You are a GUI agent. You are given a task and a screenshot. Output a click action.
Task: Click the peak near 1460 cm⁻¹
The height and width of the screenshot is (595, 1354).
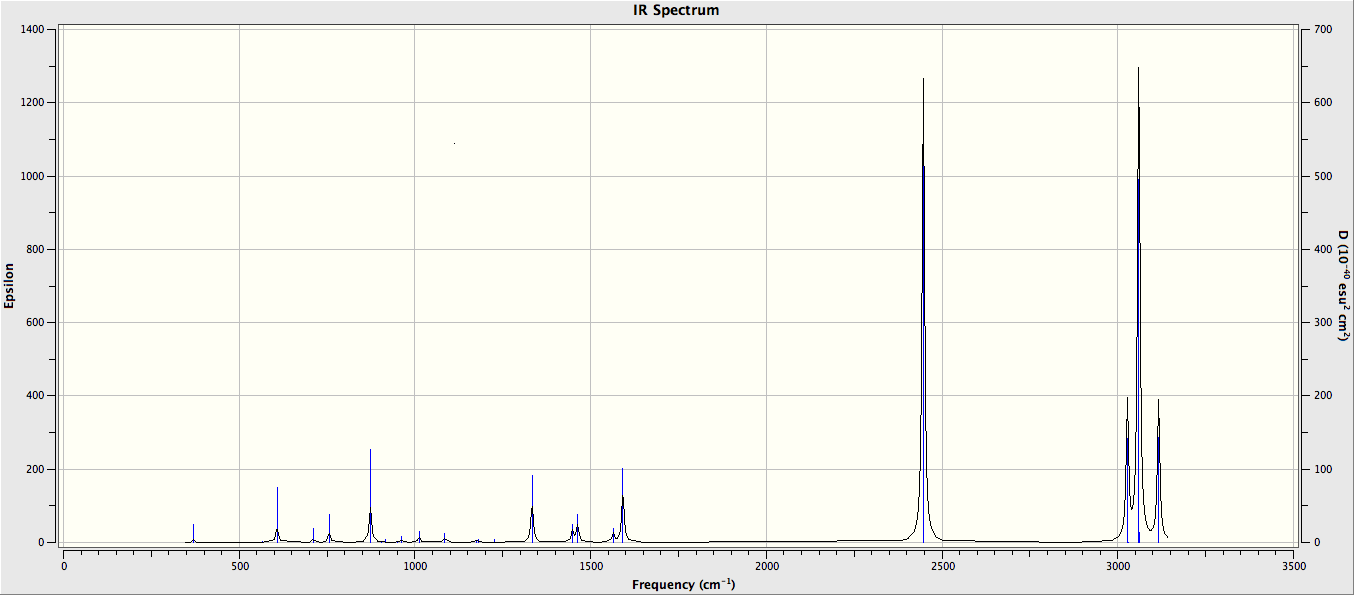(x=577, y=528)
